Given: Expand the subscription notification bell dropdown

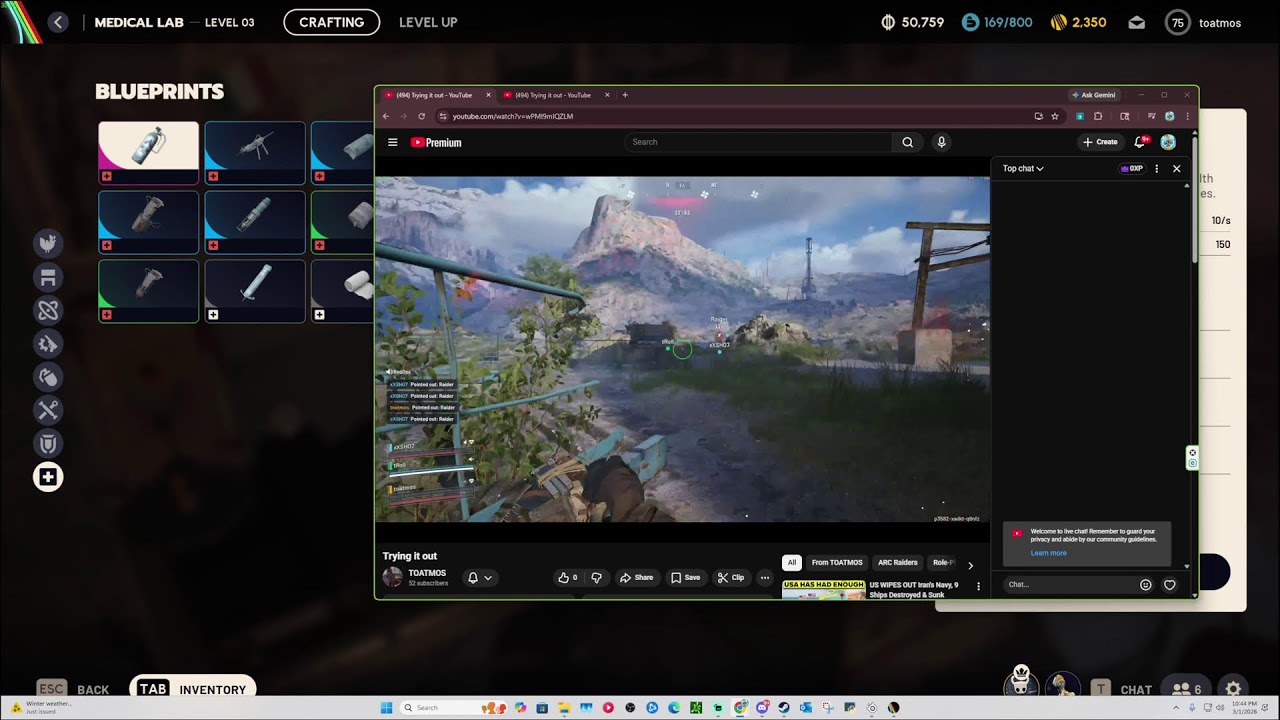Looking at the screenshot, I should click(x=480, y=578).
